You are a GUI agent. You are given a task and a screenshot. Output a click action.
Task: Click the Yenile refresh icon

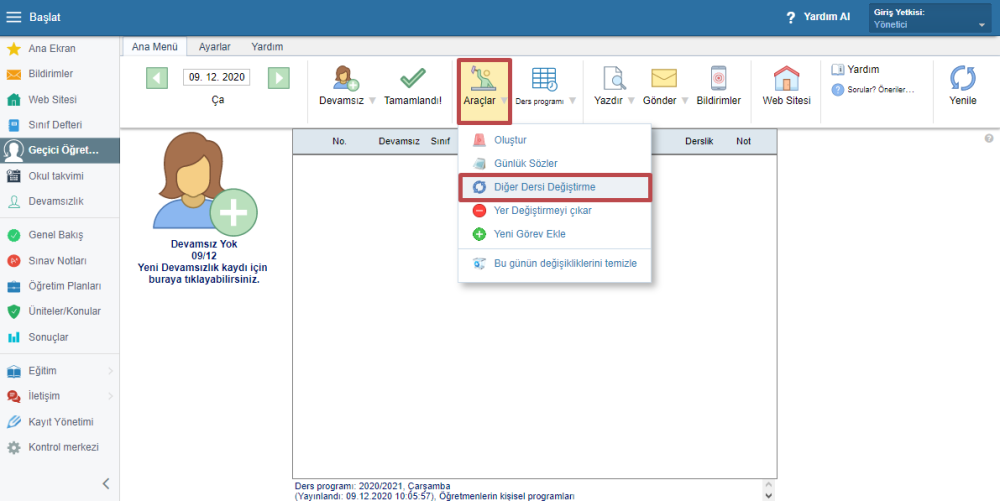963,78
